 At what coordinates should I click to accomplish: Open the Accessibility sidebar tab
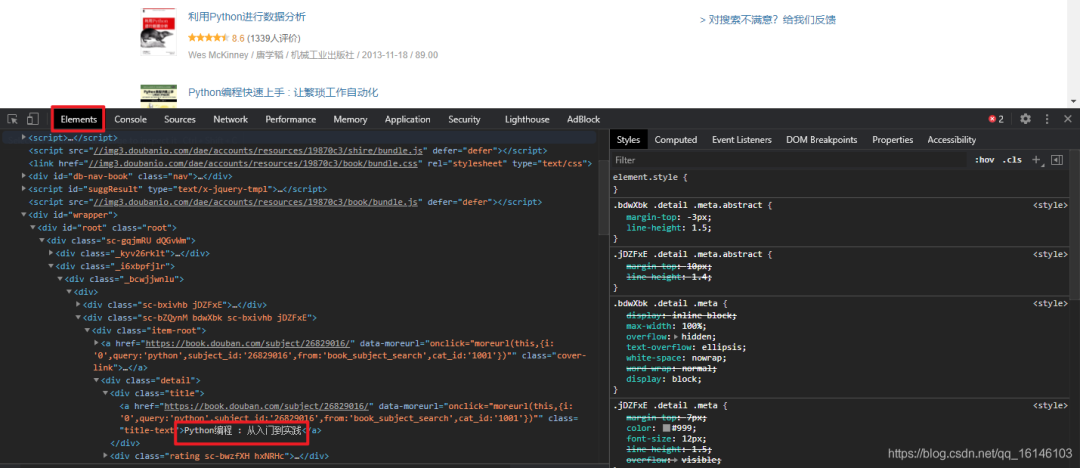click(x=952, y=140)
